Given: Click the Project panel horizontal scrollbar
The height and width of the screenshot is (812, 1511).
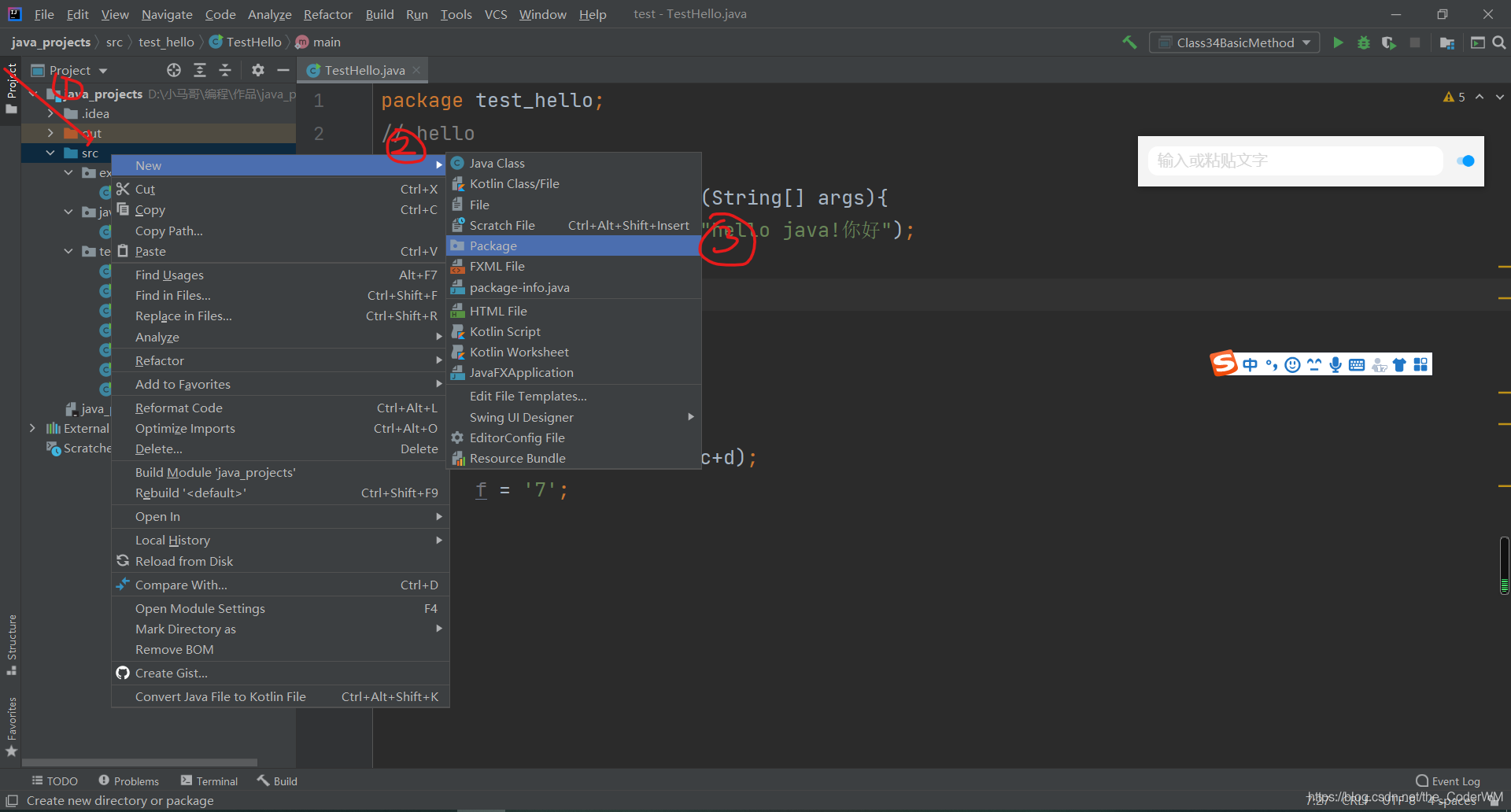Looking at the screenshot, I should [x=139, y=762].
